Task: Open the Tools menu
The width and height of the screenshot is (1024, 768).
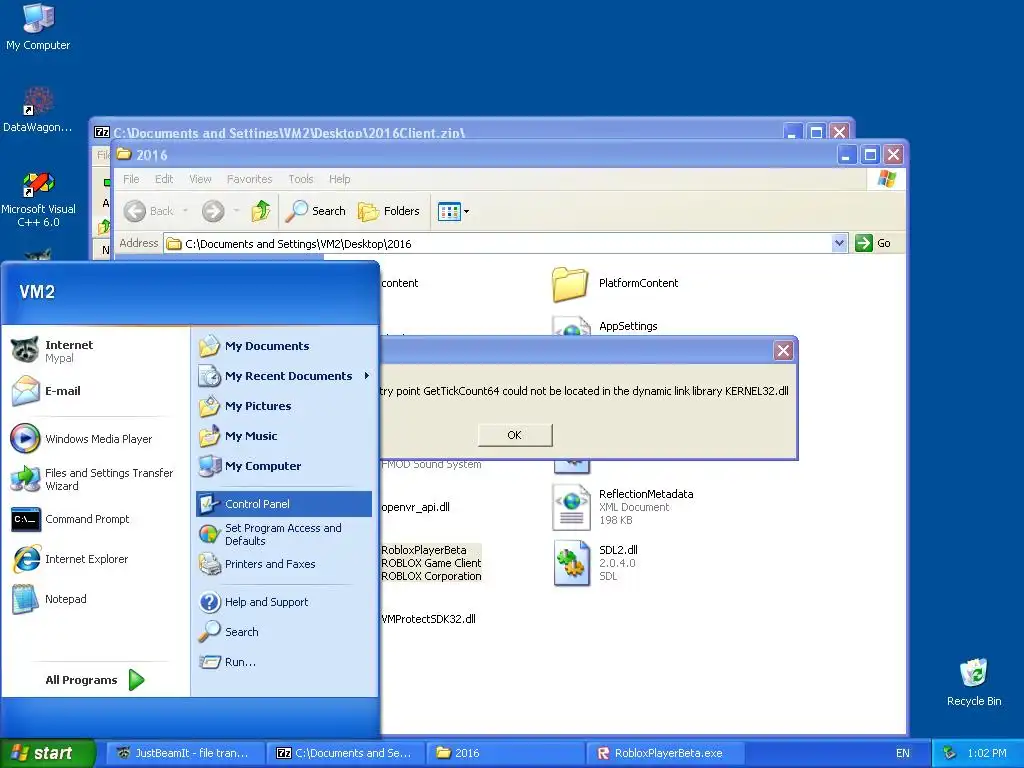Action: click(301, 179)
